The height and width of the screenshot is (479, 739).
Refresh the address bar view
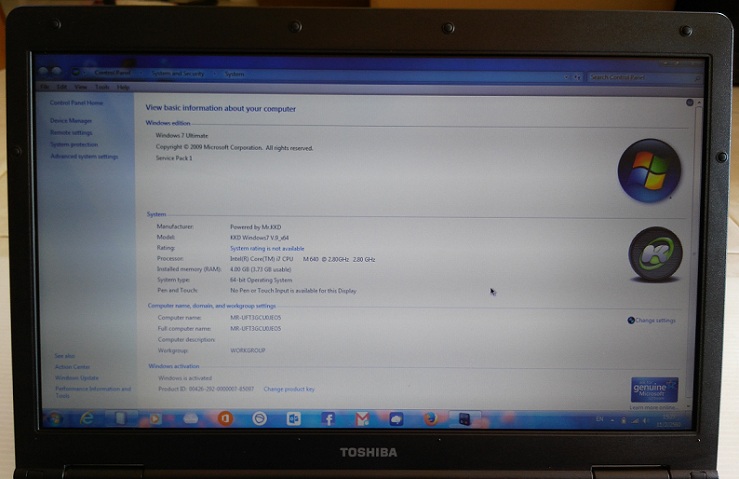pos(577,77)
